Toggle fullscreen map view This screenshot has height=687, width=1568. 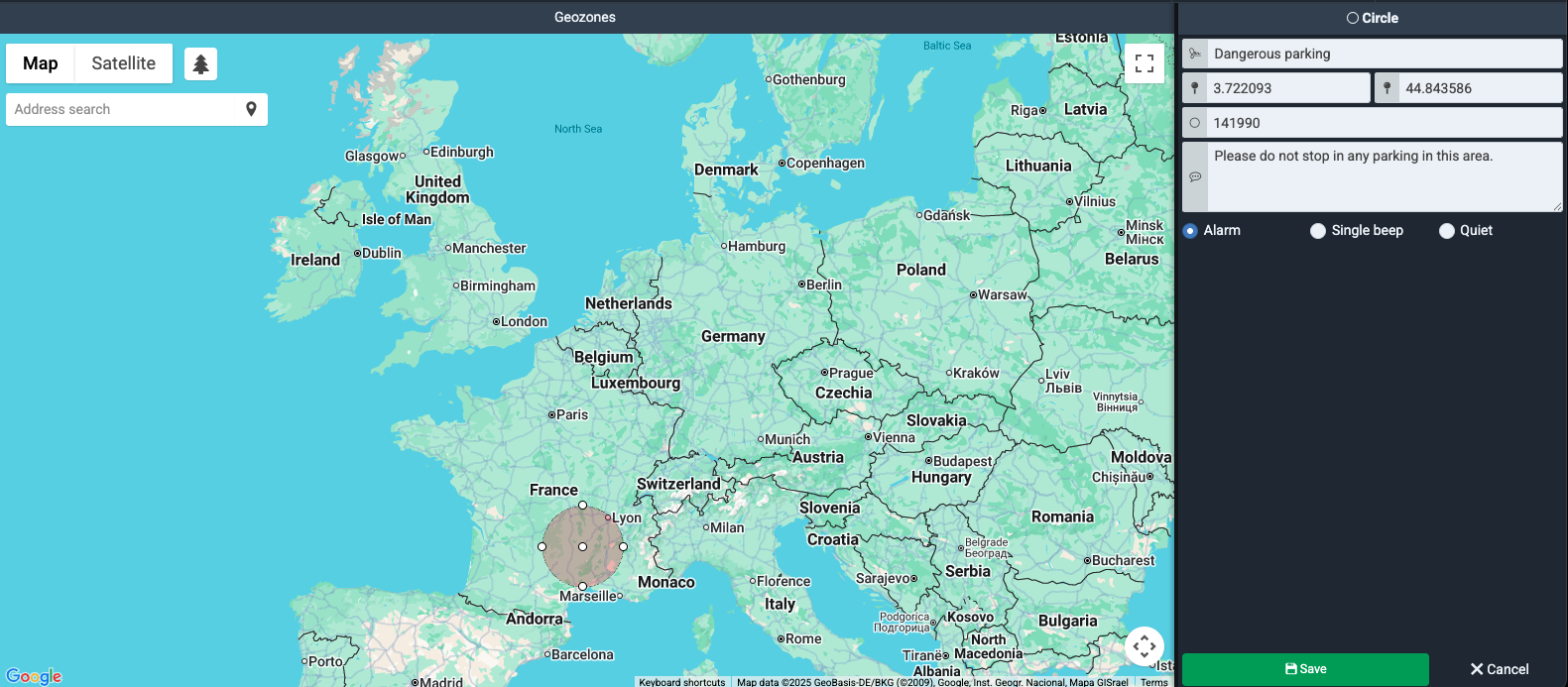[1144, 63]
